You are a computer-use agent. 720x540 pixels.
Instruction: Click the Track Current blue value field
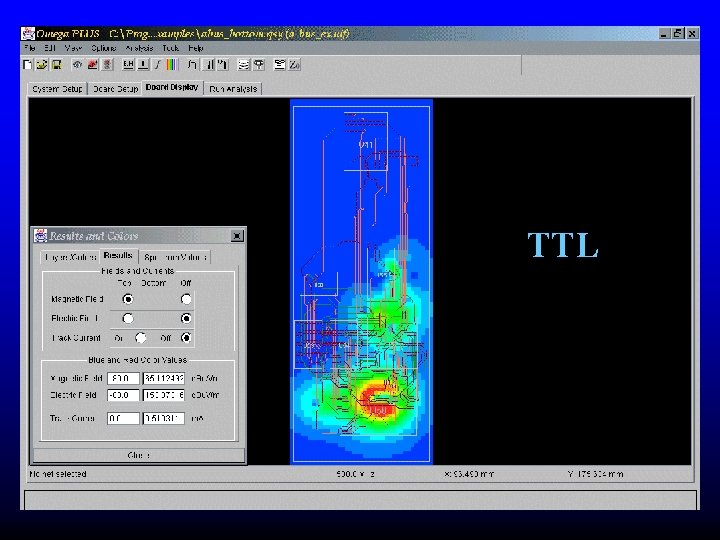coord(123,418)
